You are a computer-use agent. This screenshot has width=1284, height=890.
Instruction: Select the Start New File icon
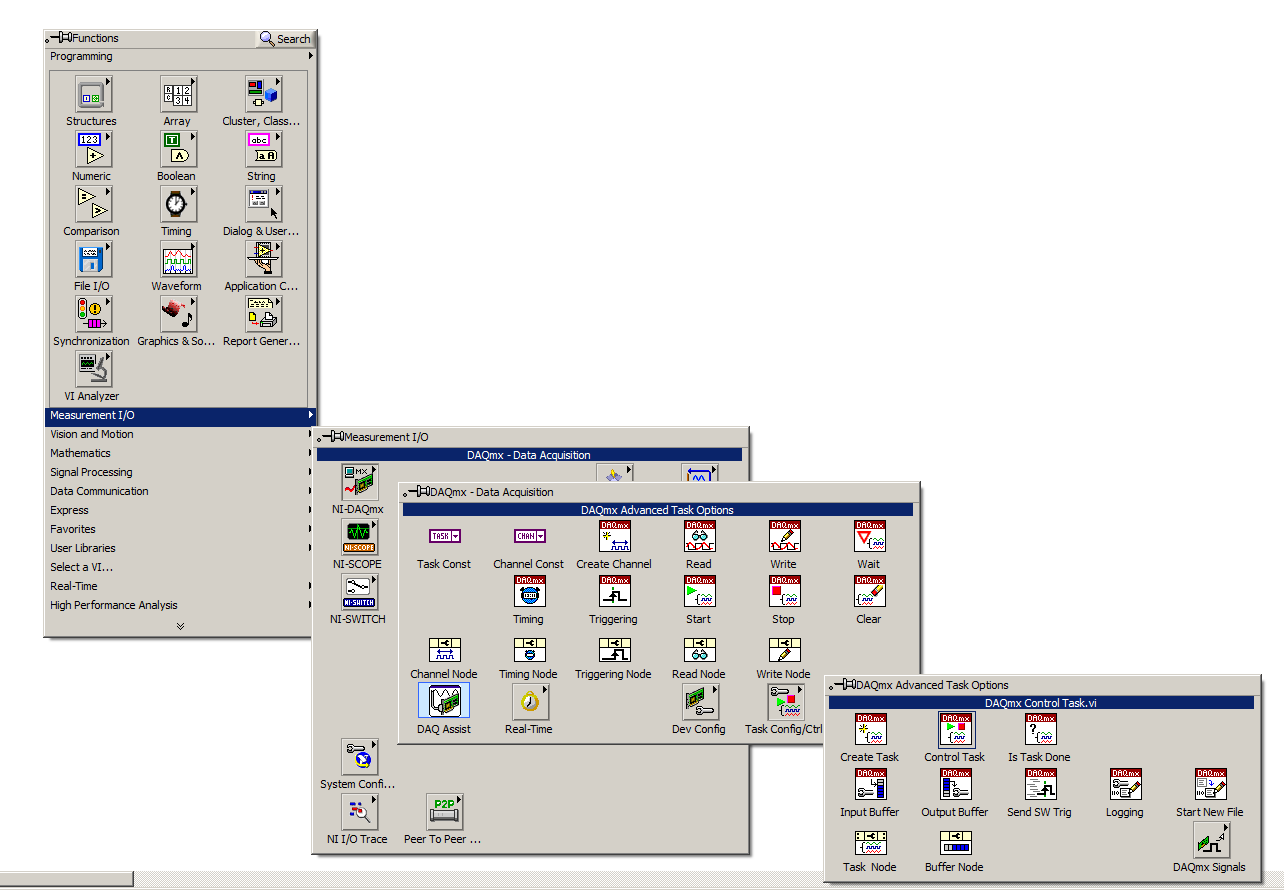tap(1210, 785)
